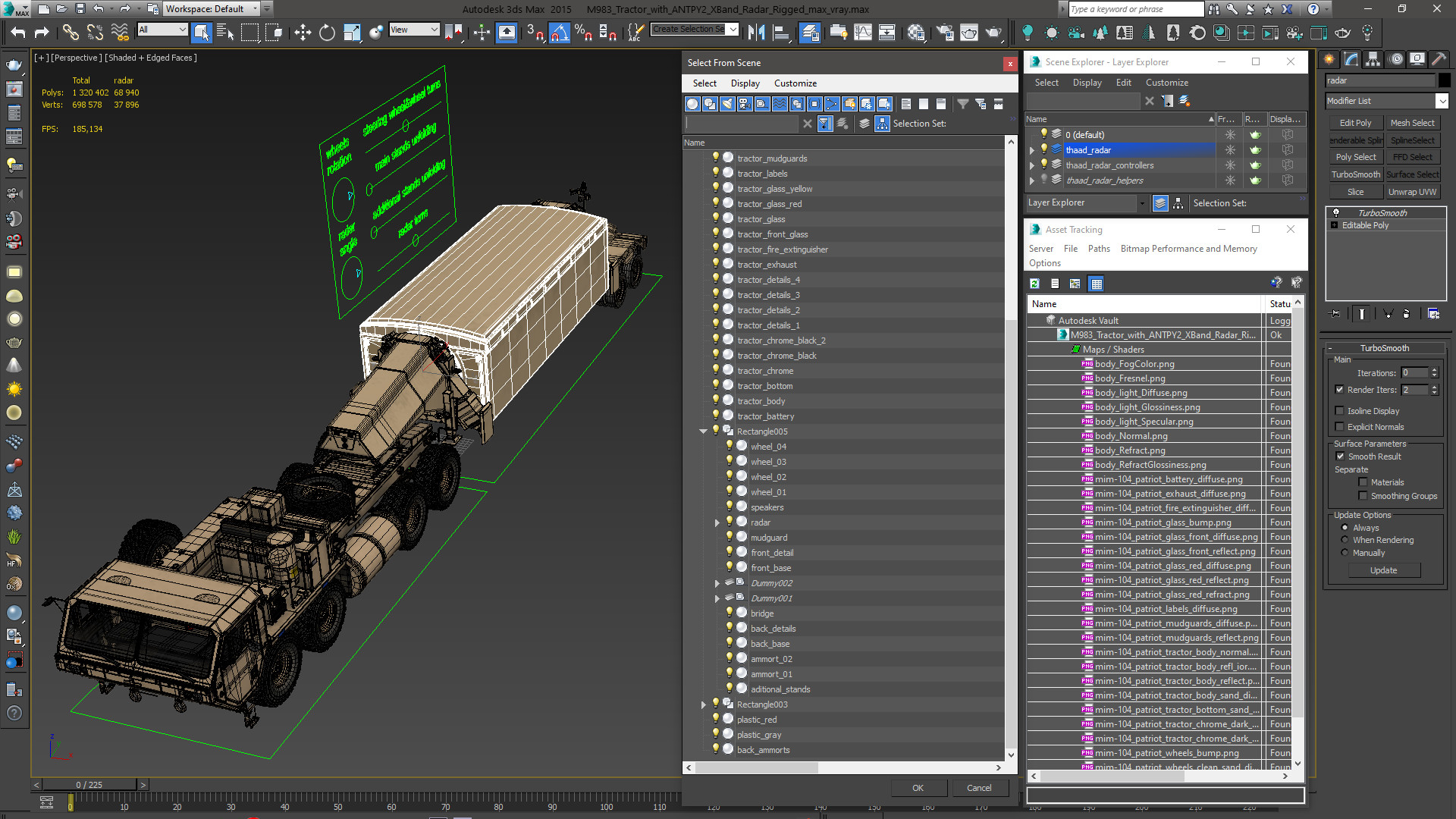Click the time slider 0 / 225 handle
Screen dimensions: 1456x819
(x=89, y=785)
